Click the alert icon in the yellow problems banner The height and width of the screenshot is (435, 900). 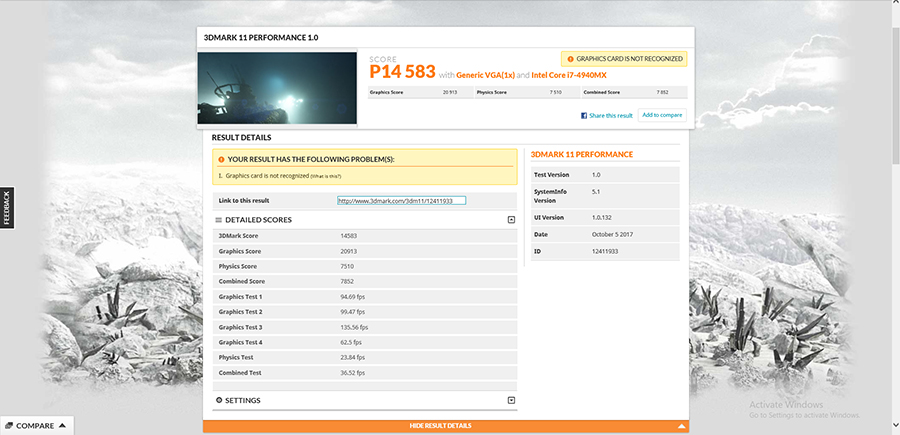coord(221,159)
